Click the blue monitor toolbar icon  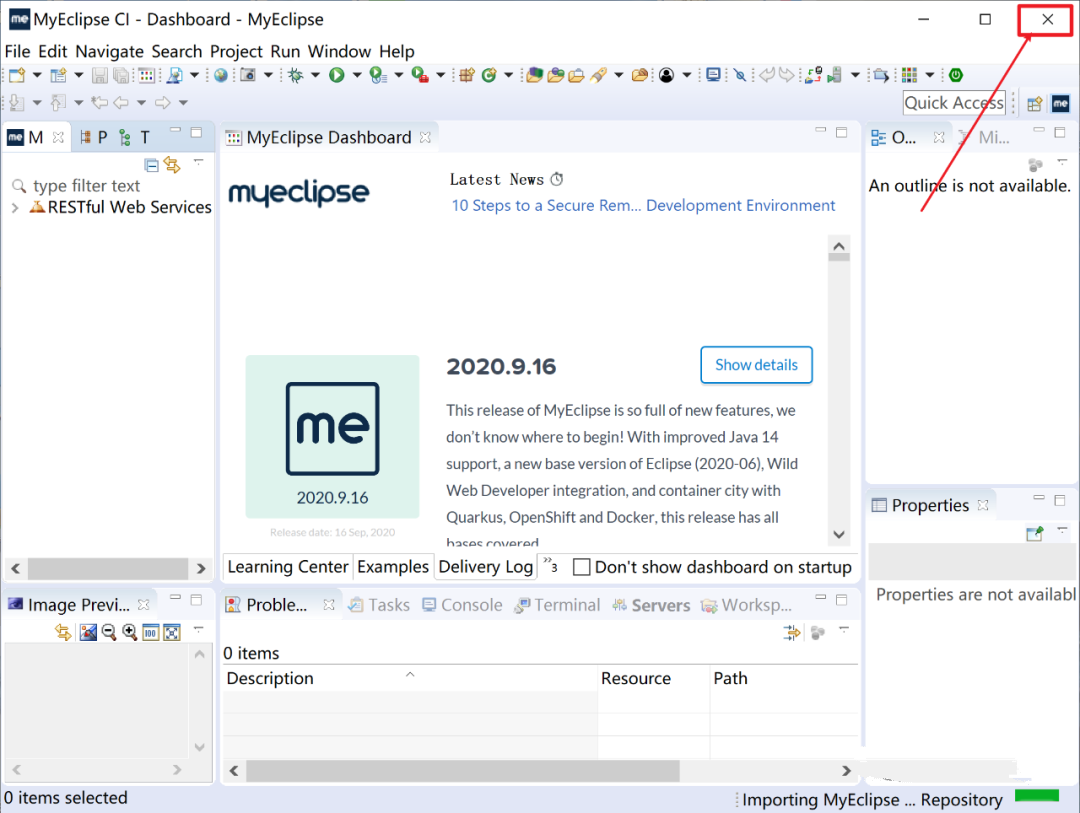click(714, 74)
